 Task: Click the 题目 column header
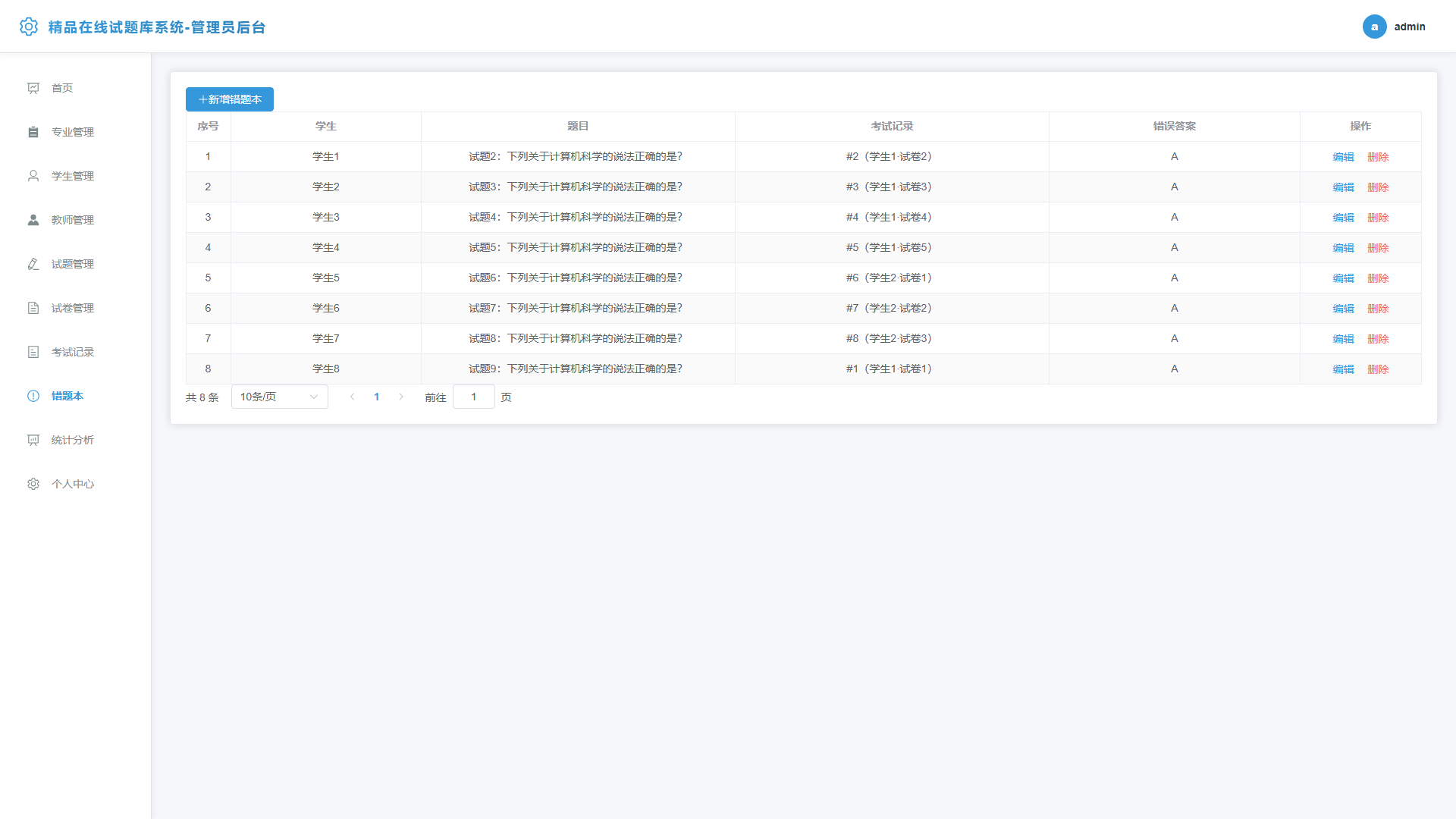click(578, 126)
